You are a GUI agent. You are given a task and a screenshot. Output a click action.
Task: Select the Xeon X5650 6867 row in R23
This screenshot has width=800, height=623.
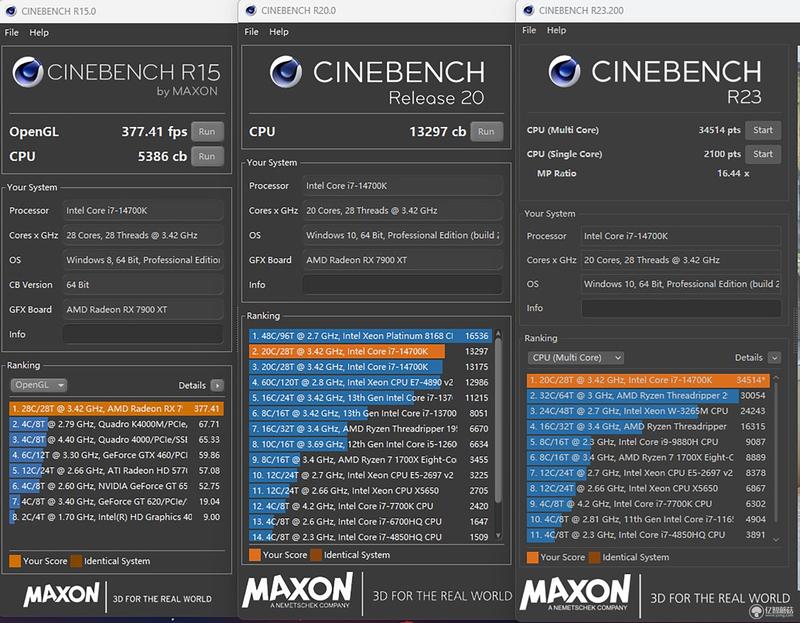(x=647, y=488)
